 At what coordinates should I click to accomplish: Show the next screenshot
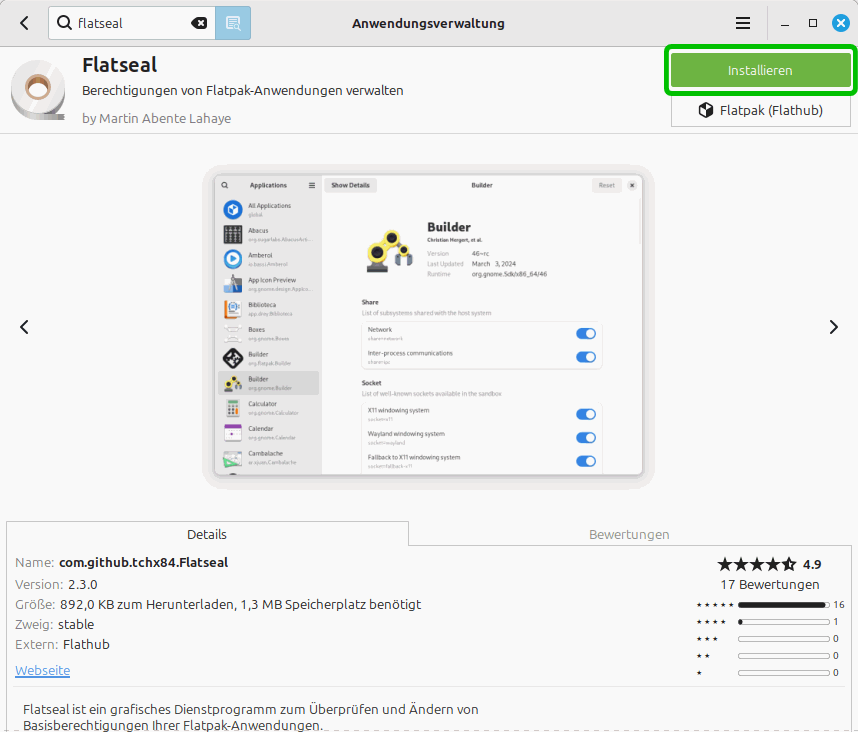point(833,327)
